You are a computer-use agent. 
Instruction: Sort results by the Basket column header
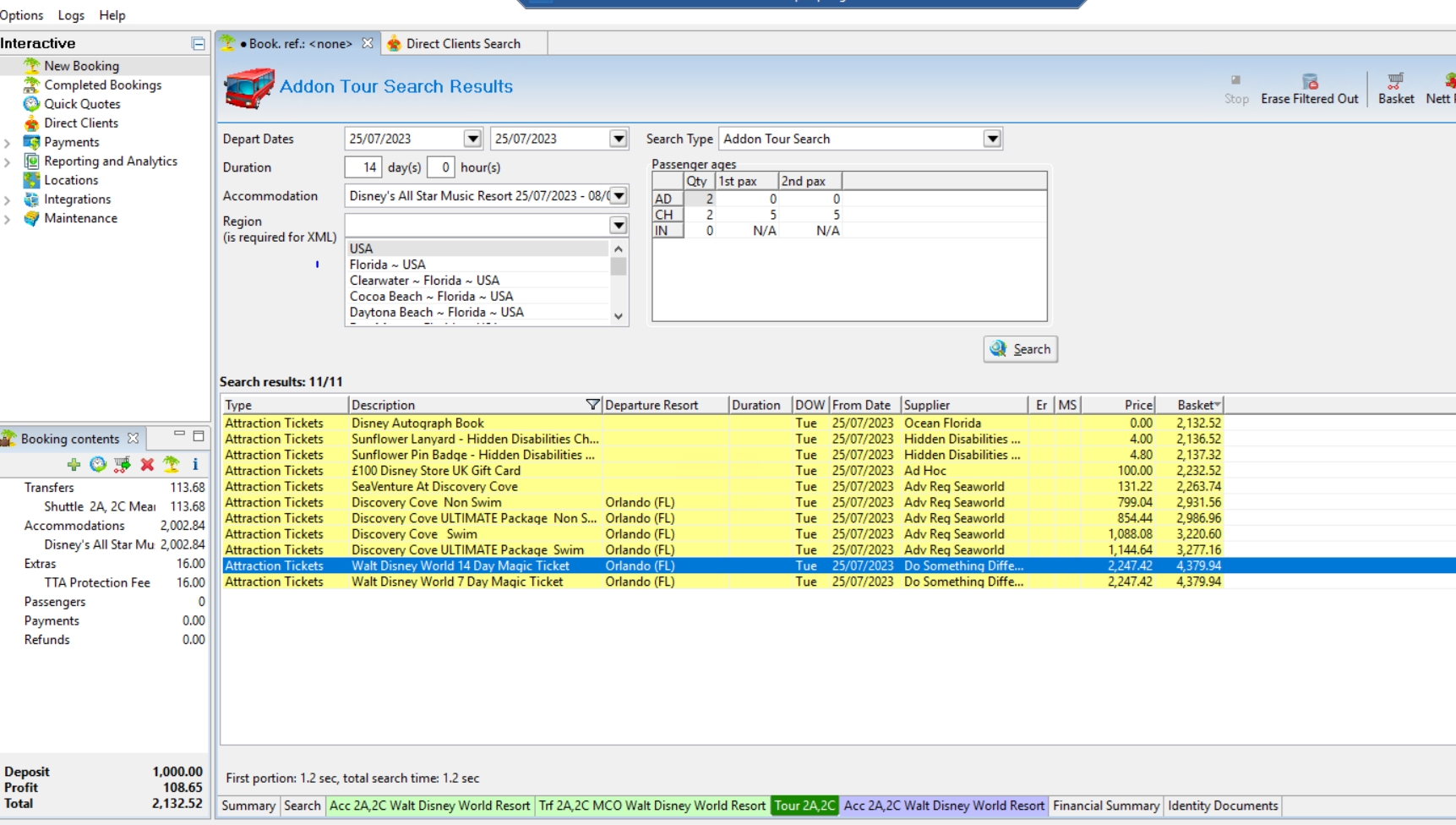1190,405
